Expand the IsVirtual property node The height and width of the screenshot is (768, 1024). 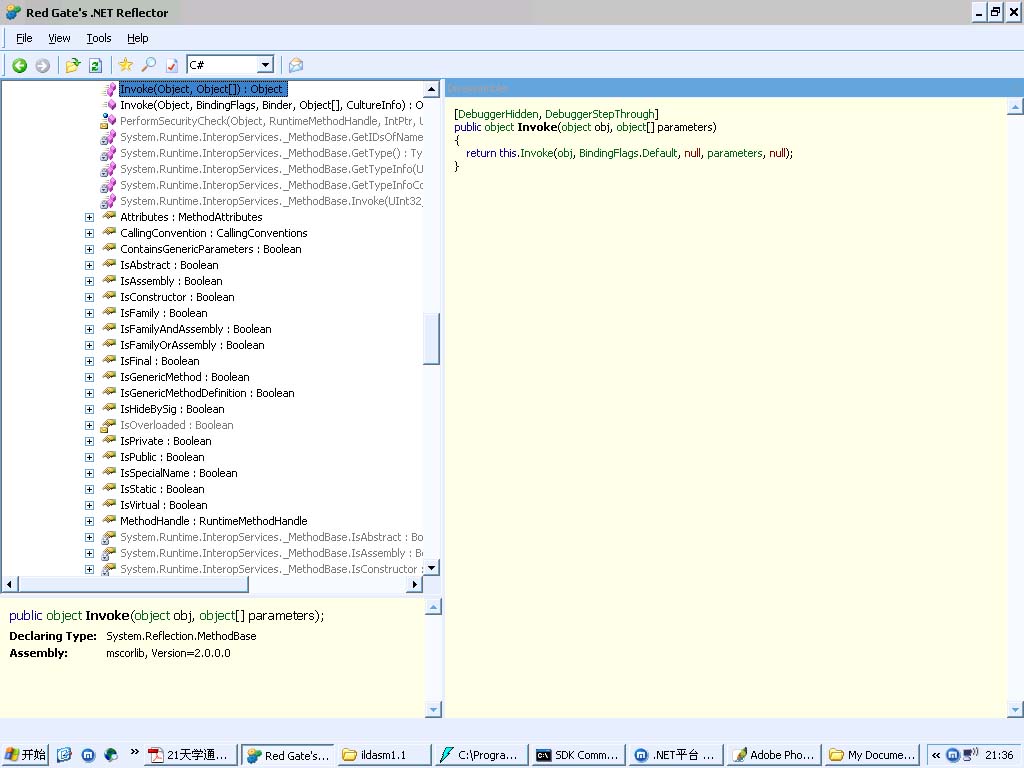[89, 505]
